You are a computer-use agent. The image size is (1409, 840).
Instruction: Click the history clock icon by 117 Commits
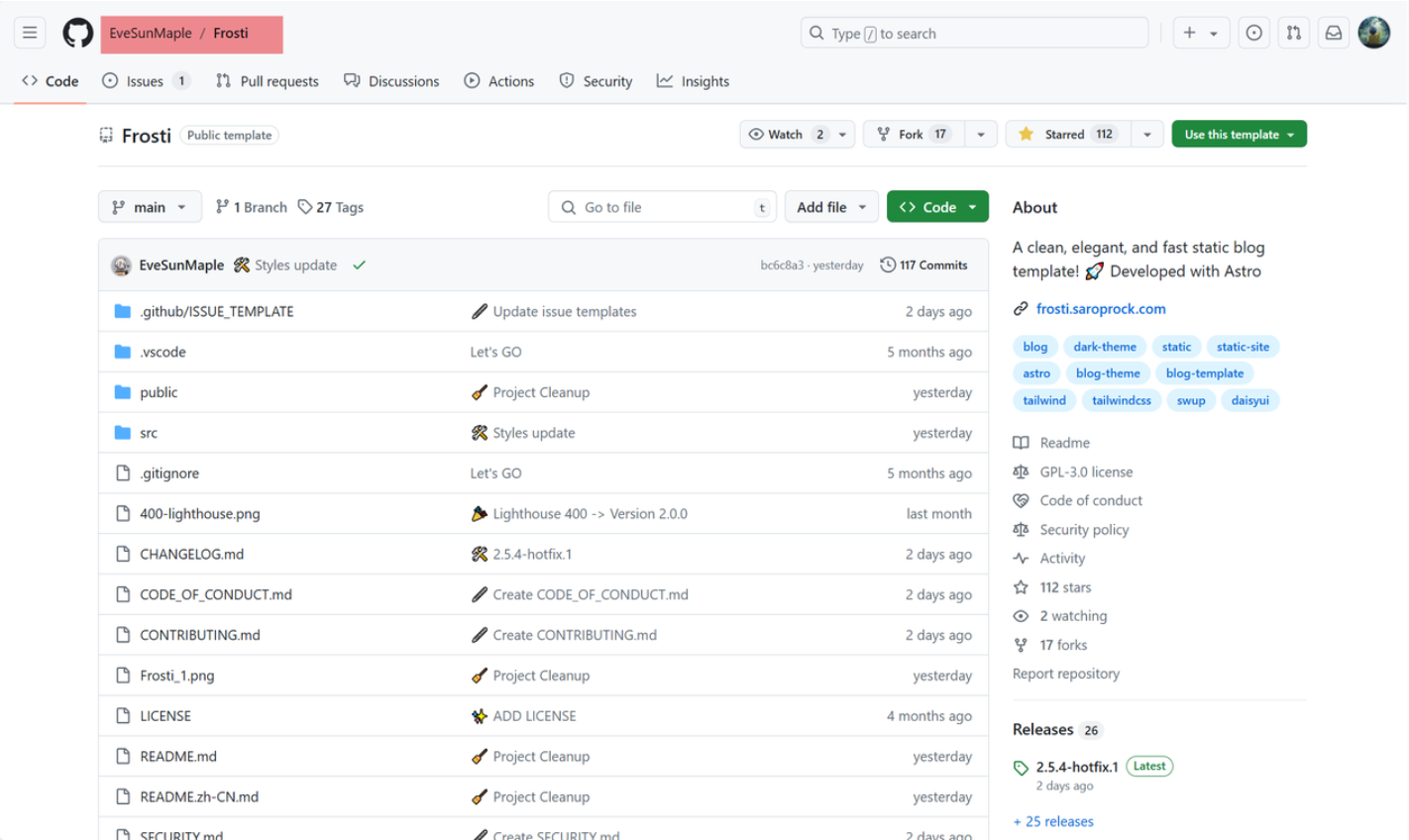pos(888,265)
